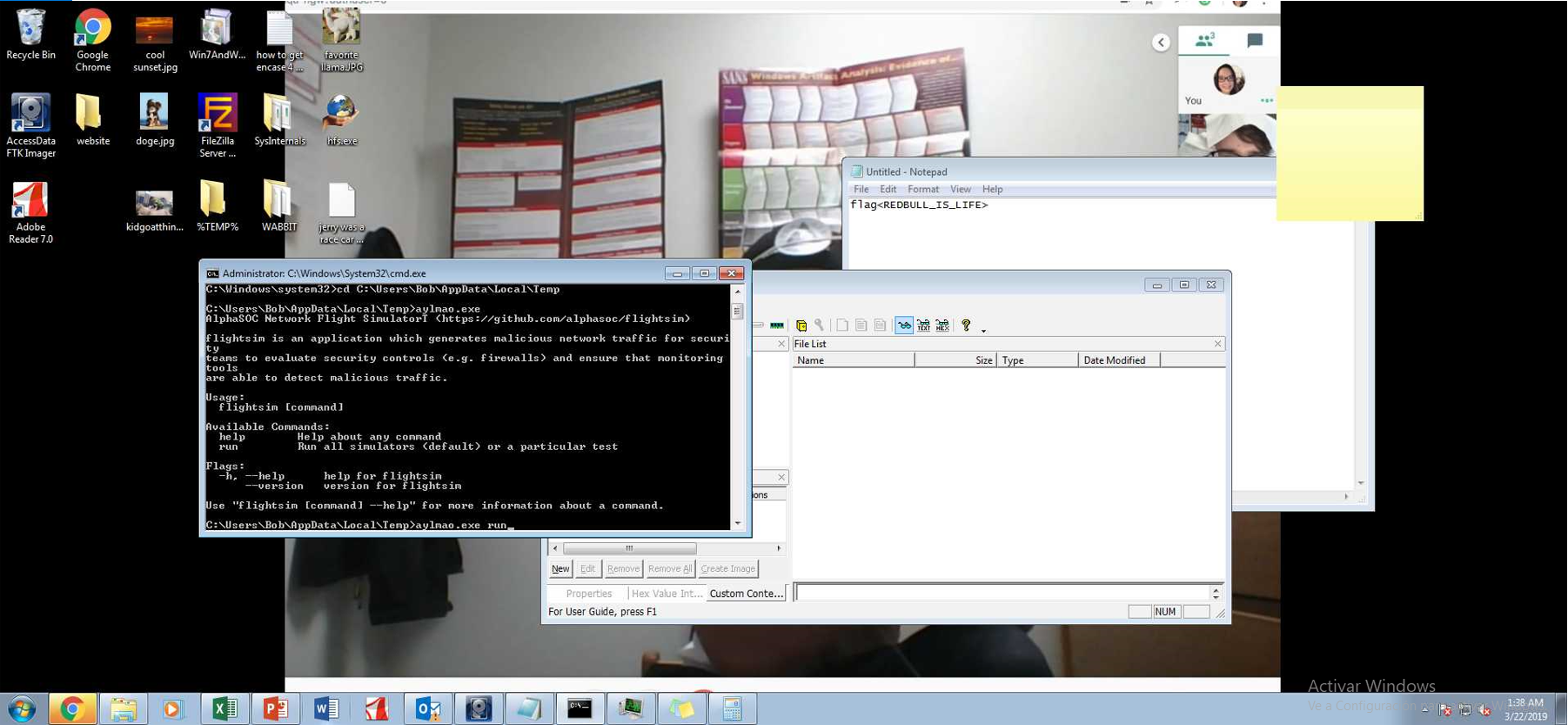Viewport: 1568px width, 725px height.
Task: Toggle the TEXT view mode icon
Action: coord(923,326)
